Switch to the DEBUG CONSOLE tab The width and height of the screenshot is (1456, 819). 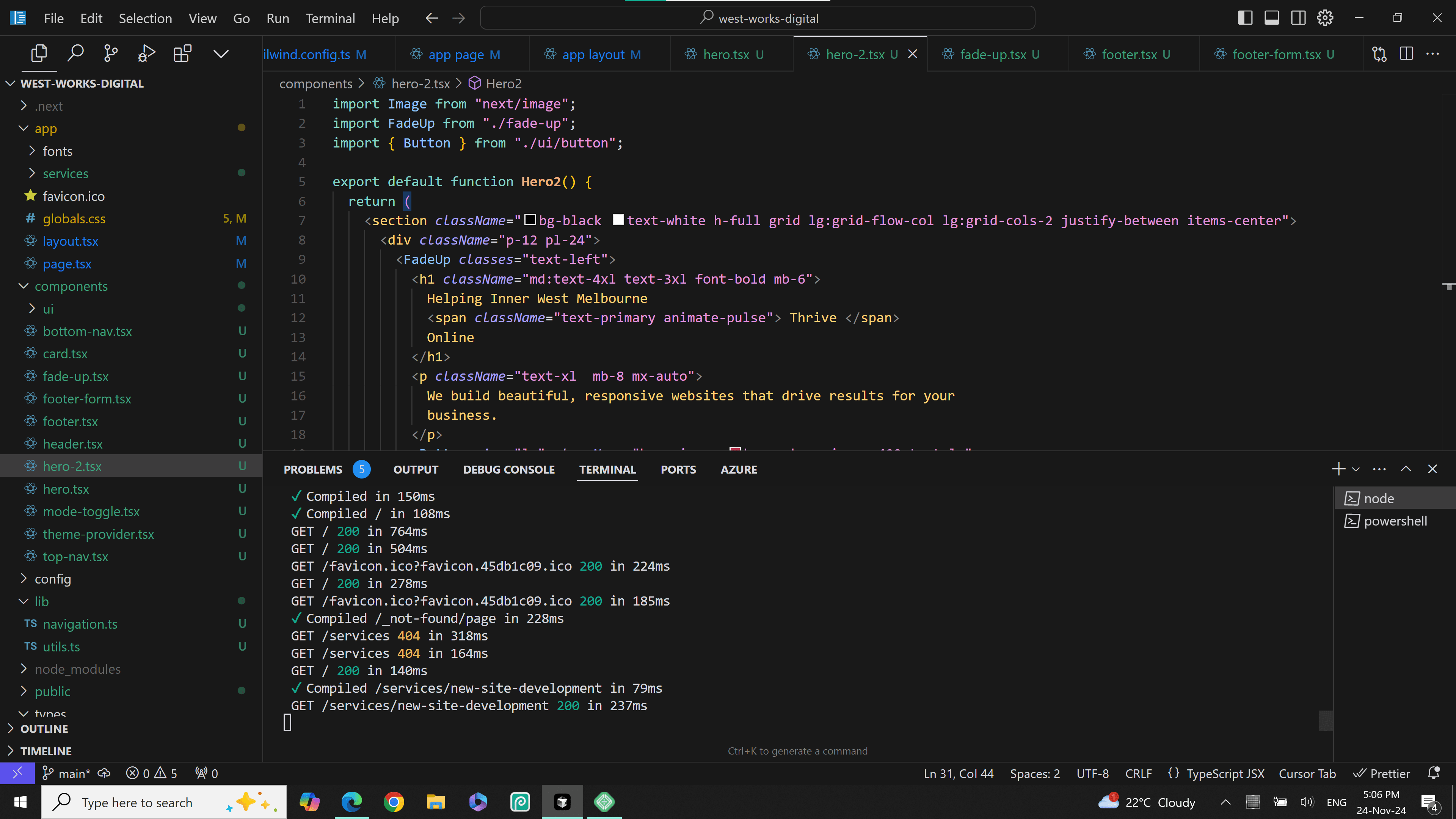coord(509,469)
